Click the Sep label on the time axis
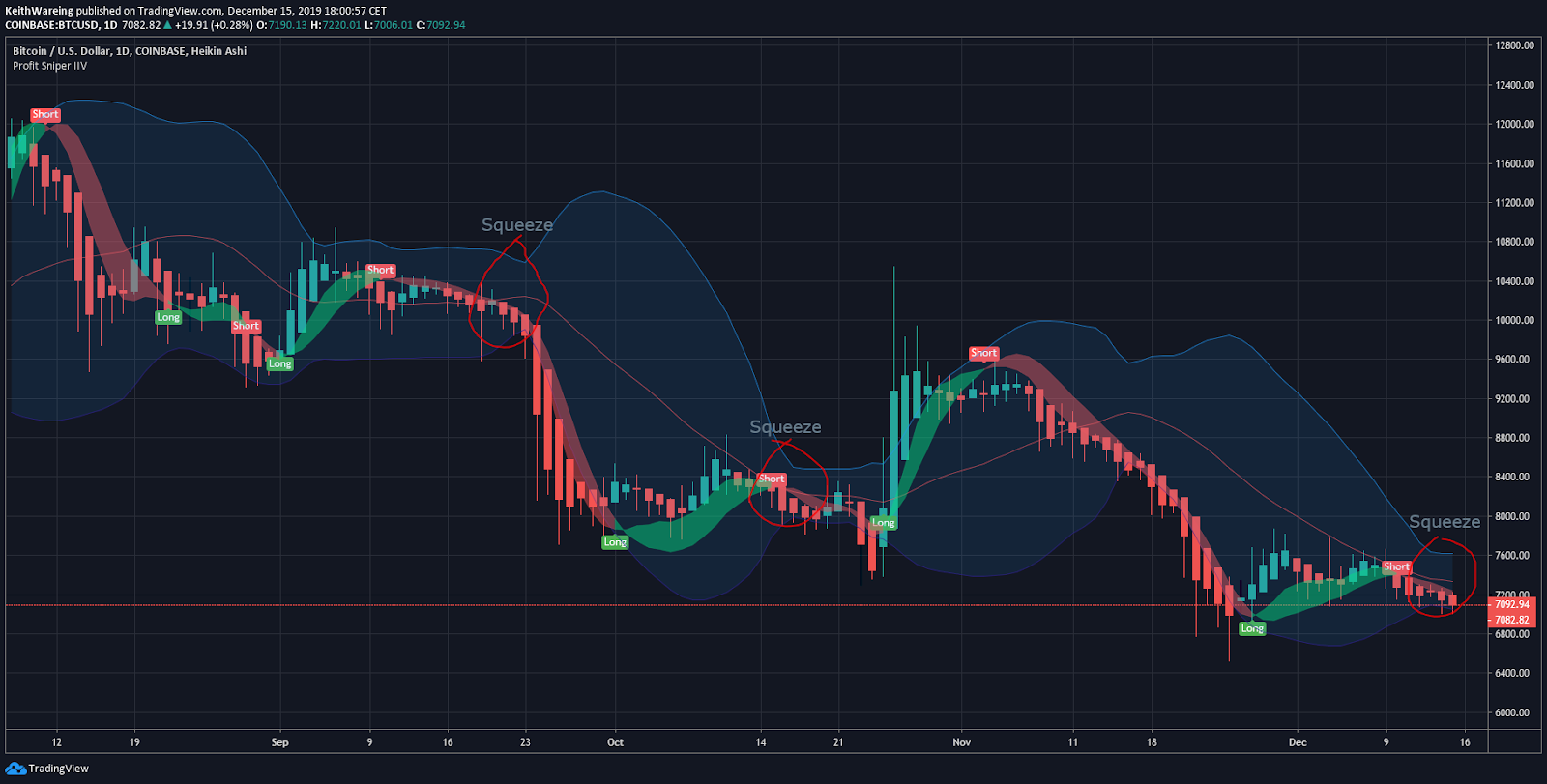This screenshot has height=784, width=1547. 279,742
